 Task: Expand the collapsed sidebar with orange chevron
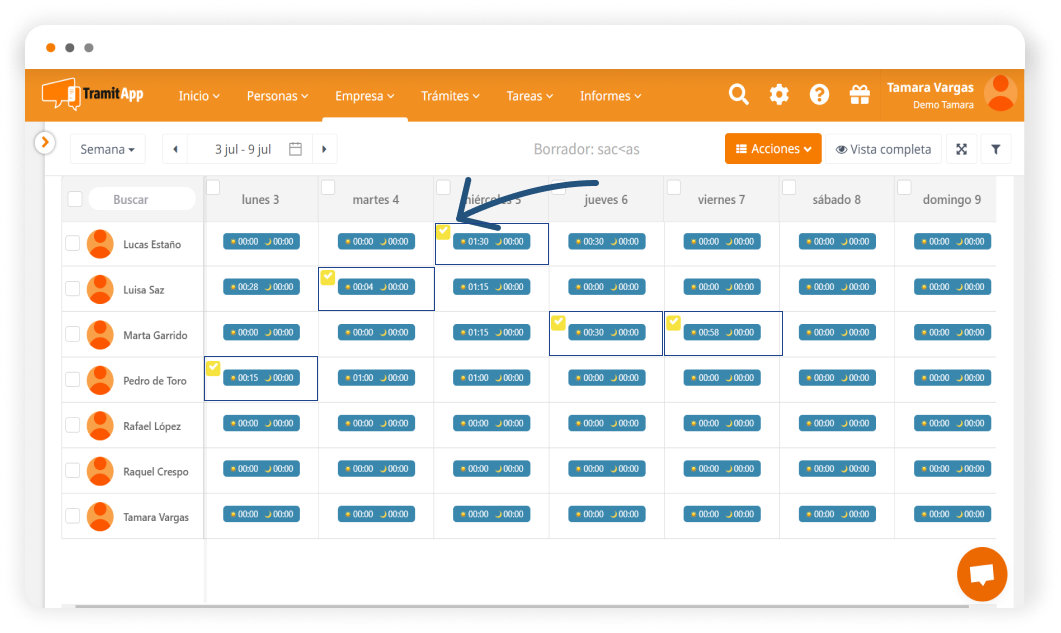[x=44, y=143]
